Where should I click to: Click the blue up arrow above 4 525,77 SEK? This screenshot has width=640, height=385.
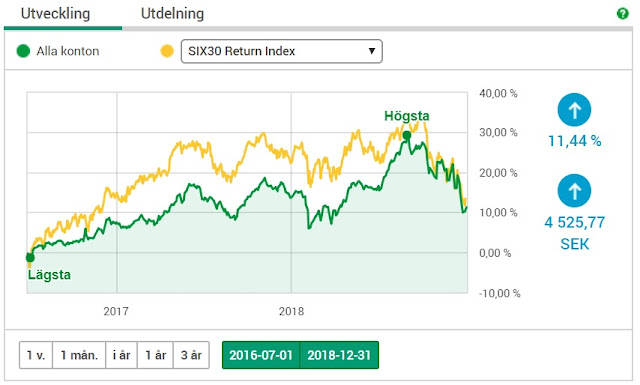(574, 191)
